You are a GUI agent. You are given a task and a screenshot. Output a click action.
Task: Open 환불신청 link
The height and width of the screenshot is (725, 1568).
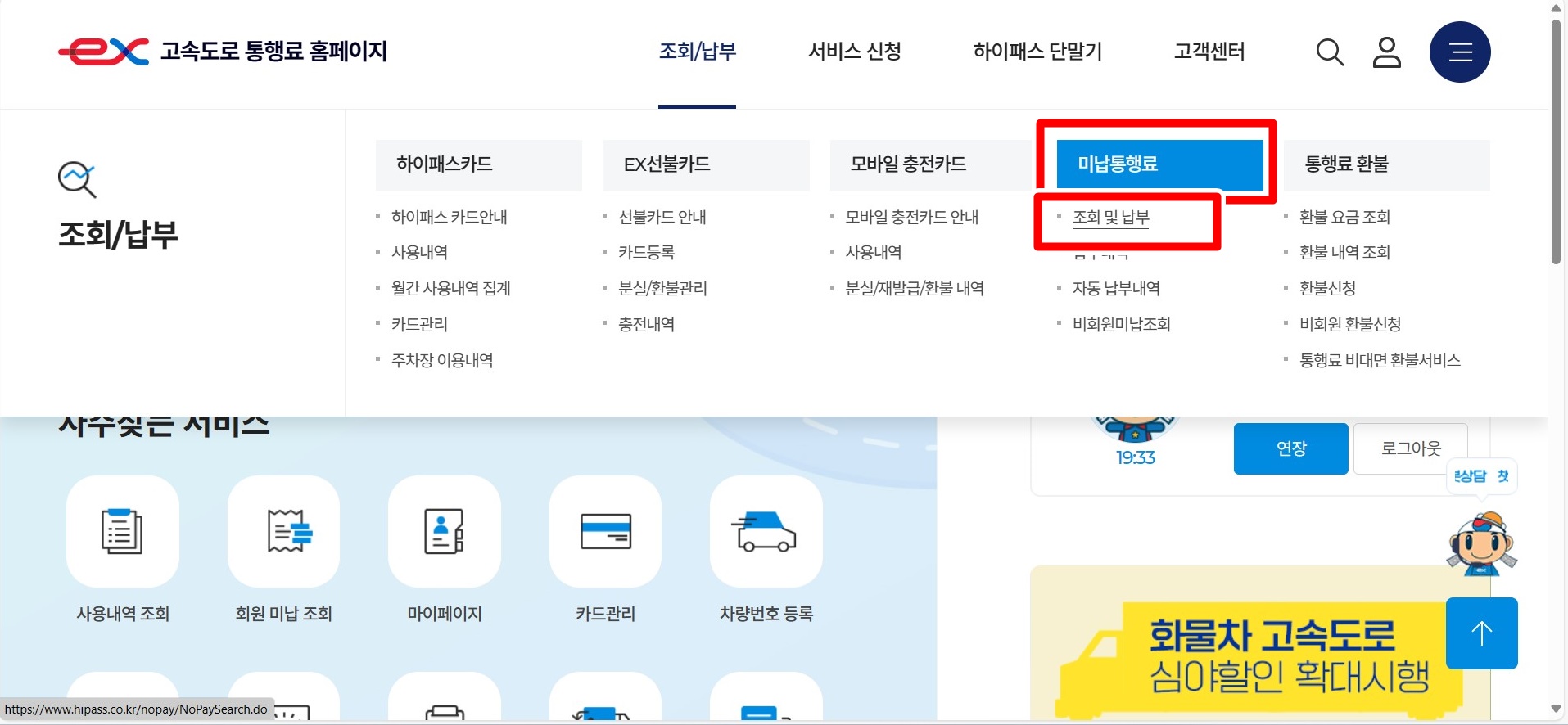(1327, 289)
